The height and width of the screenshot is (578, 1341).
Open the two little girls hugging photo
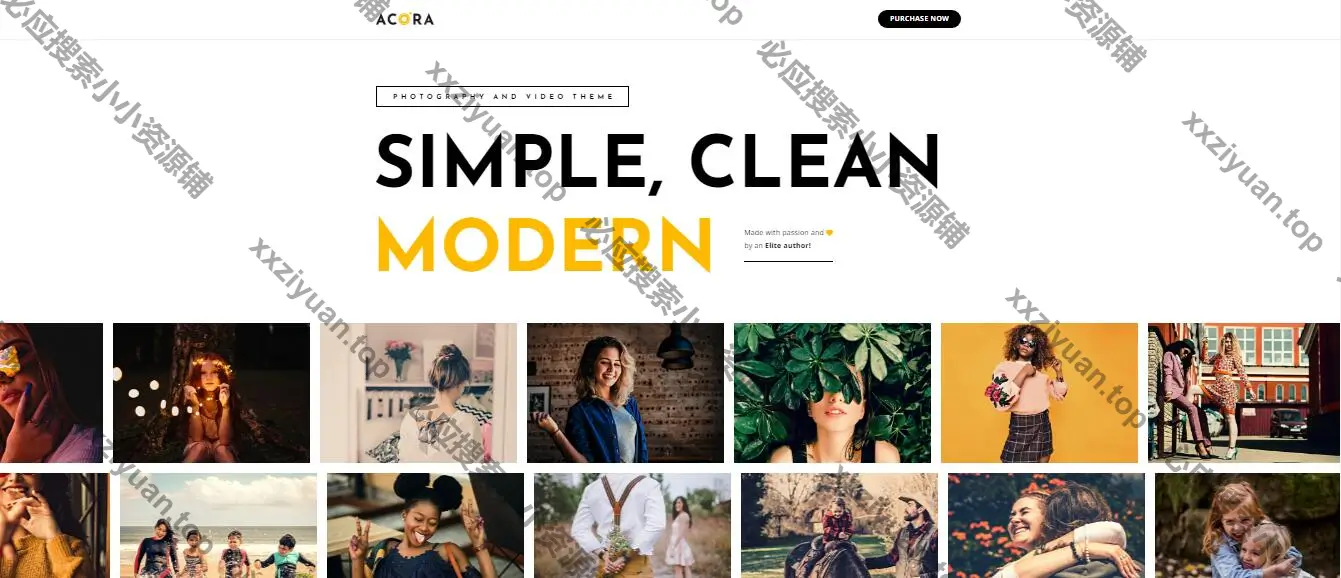pyautogui.click(x=1248, y=526)
